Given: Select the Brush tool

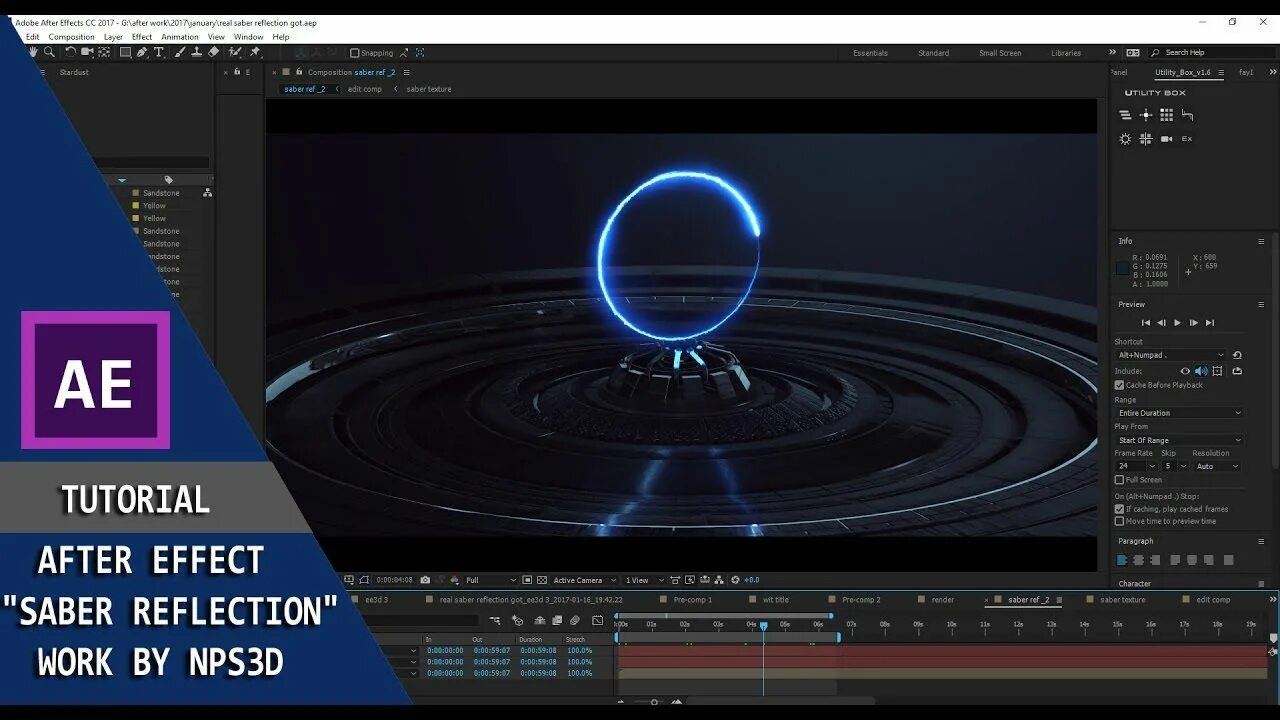Looking at the screenshot, I should [x=180, y=52].
